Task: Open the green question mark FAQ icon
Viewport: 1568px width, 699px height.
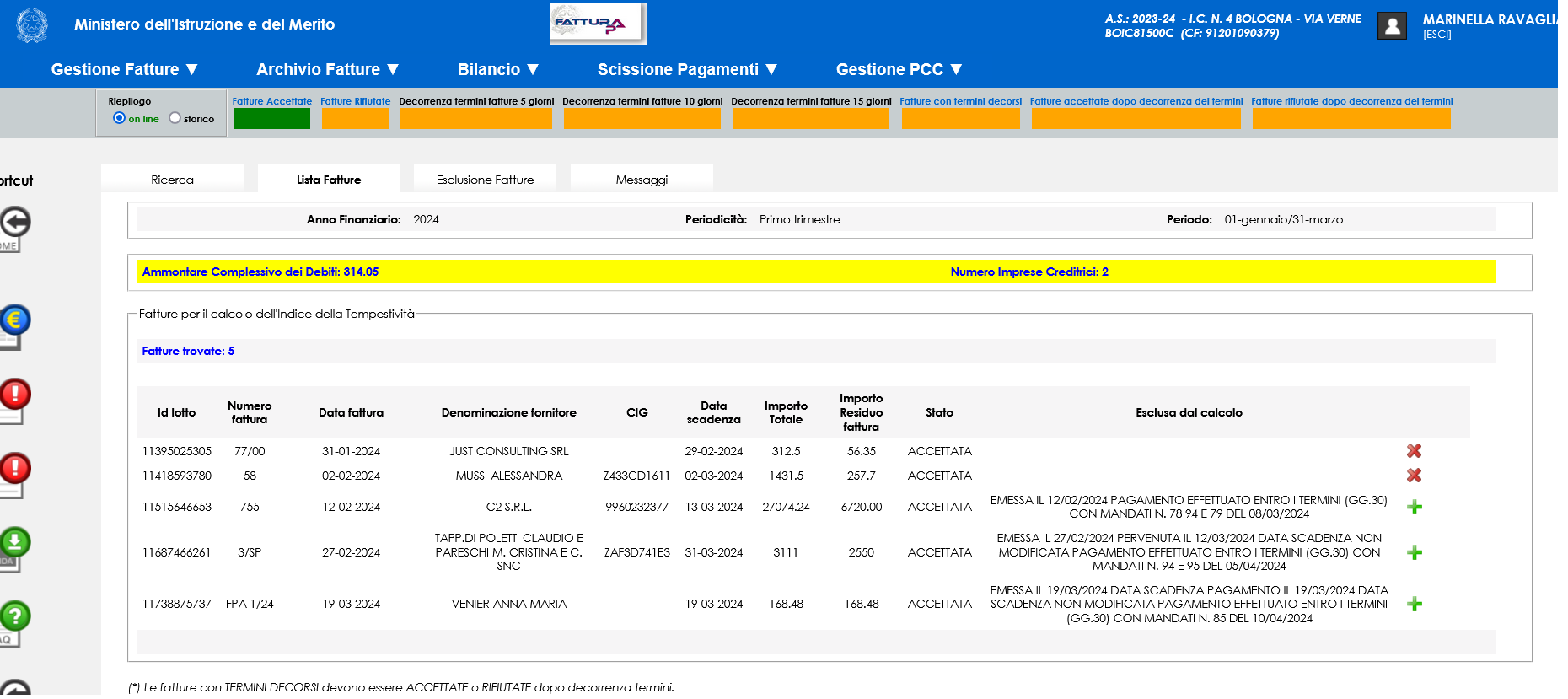Action: [x=14, y=617]
